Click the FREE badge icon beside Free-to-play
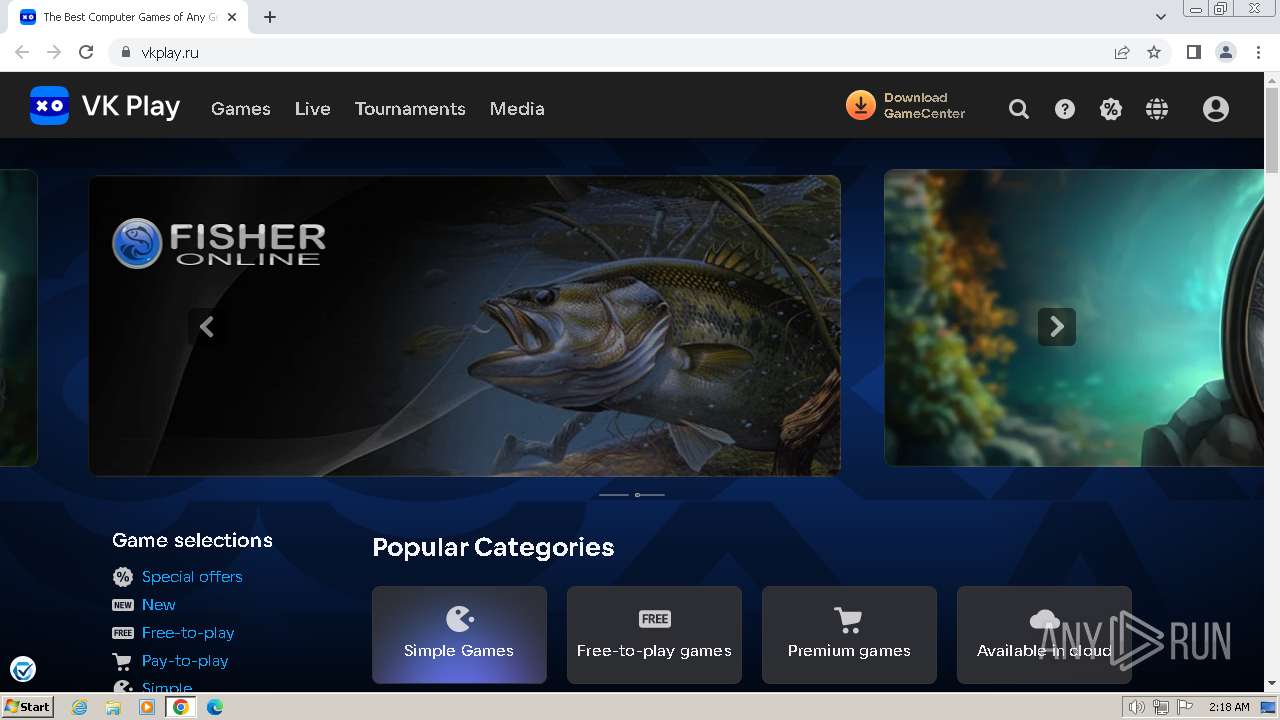The image size is (1280, 720). [x=123, y=633]
